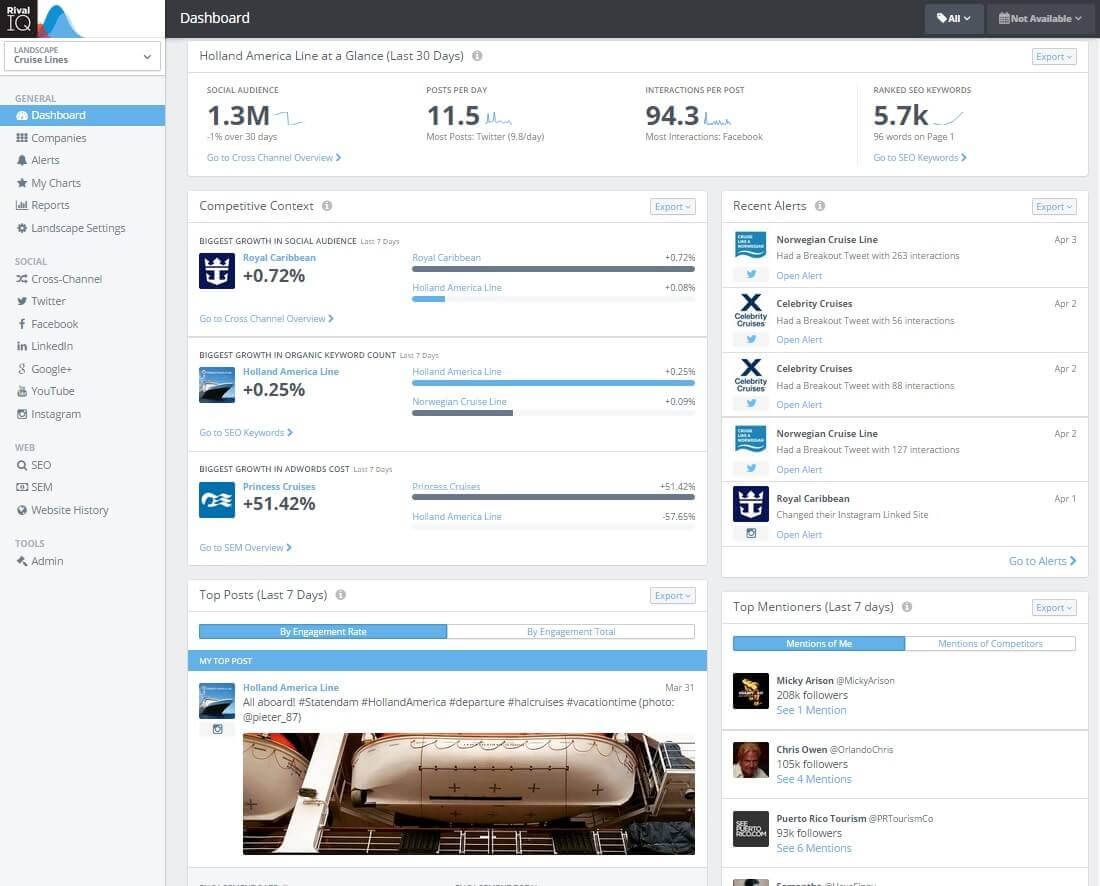Follow the Go to SEO Keywords link under Ranked SEO
1100x886 pixels.
click(x=920, y=158)
